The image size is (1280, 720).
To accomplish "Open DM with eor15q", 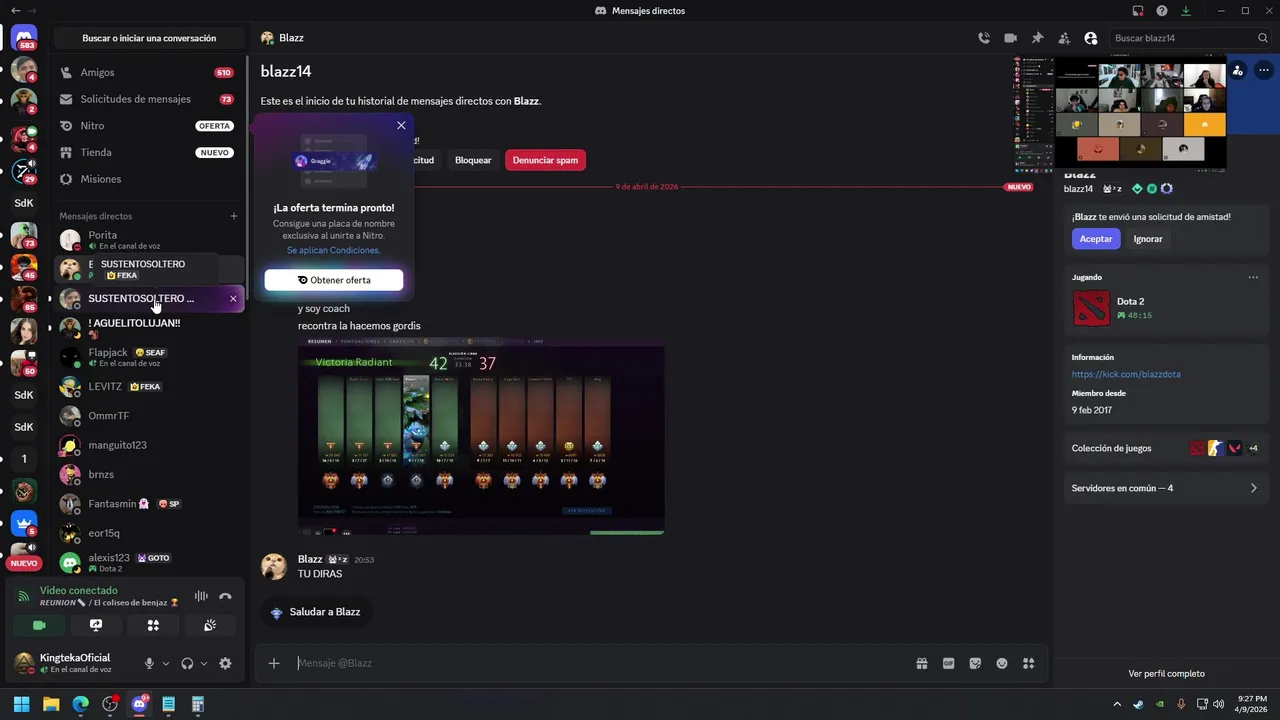I will coord(146,533).
